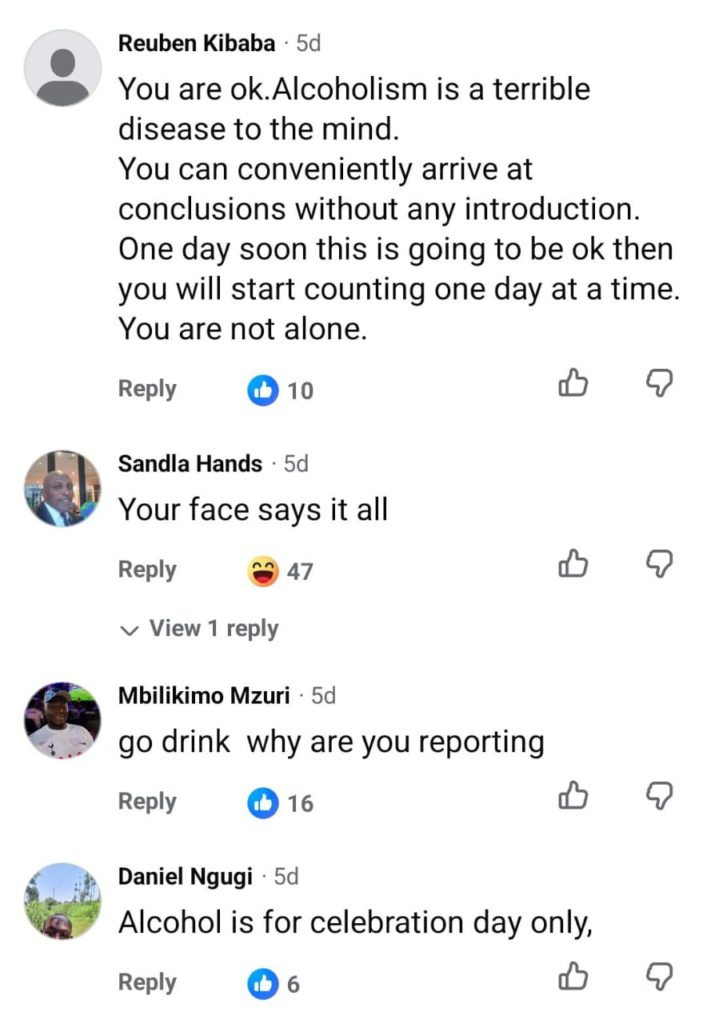
Task: Dislike Mbilikimo Mzuri's comment
Action: 659,795
